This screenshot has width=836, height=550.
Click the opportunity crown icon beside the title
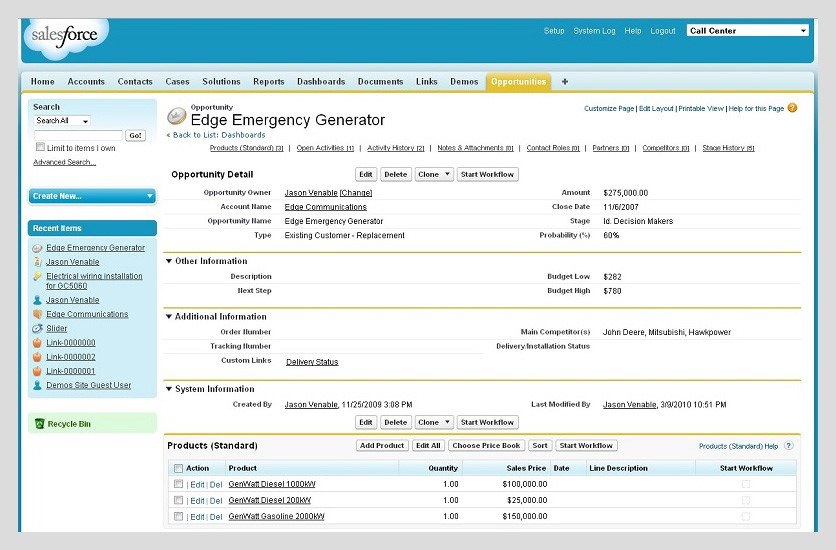[177, 116]
